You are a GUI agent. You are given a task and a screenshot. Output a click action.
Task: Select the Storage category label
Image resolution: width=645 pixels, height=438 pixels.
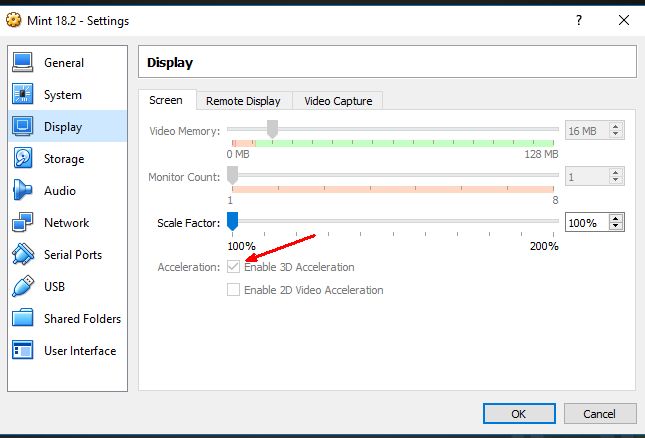pyautogui.click(x=64, y=159)
